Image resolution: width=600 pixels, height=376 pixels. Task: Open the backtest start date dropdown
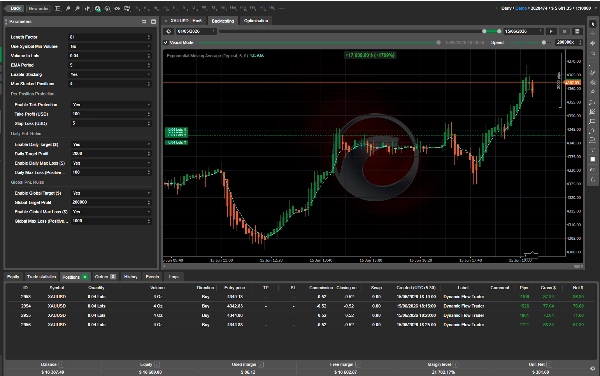pyautogui.click(x=196, y=31)
